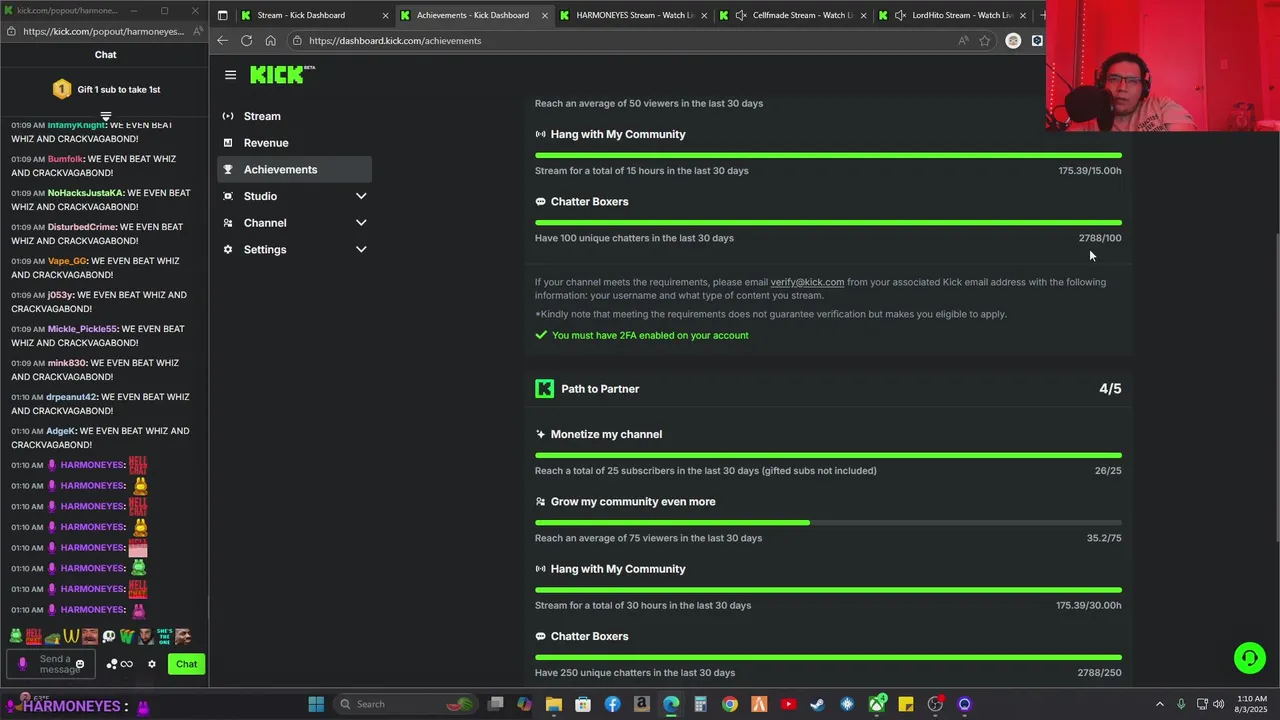Open the volume control in system tray

pyautogui.click(x=1219, y=704)
